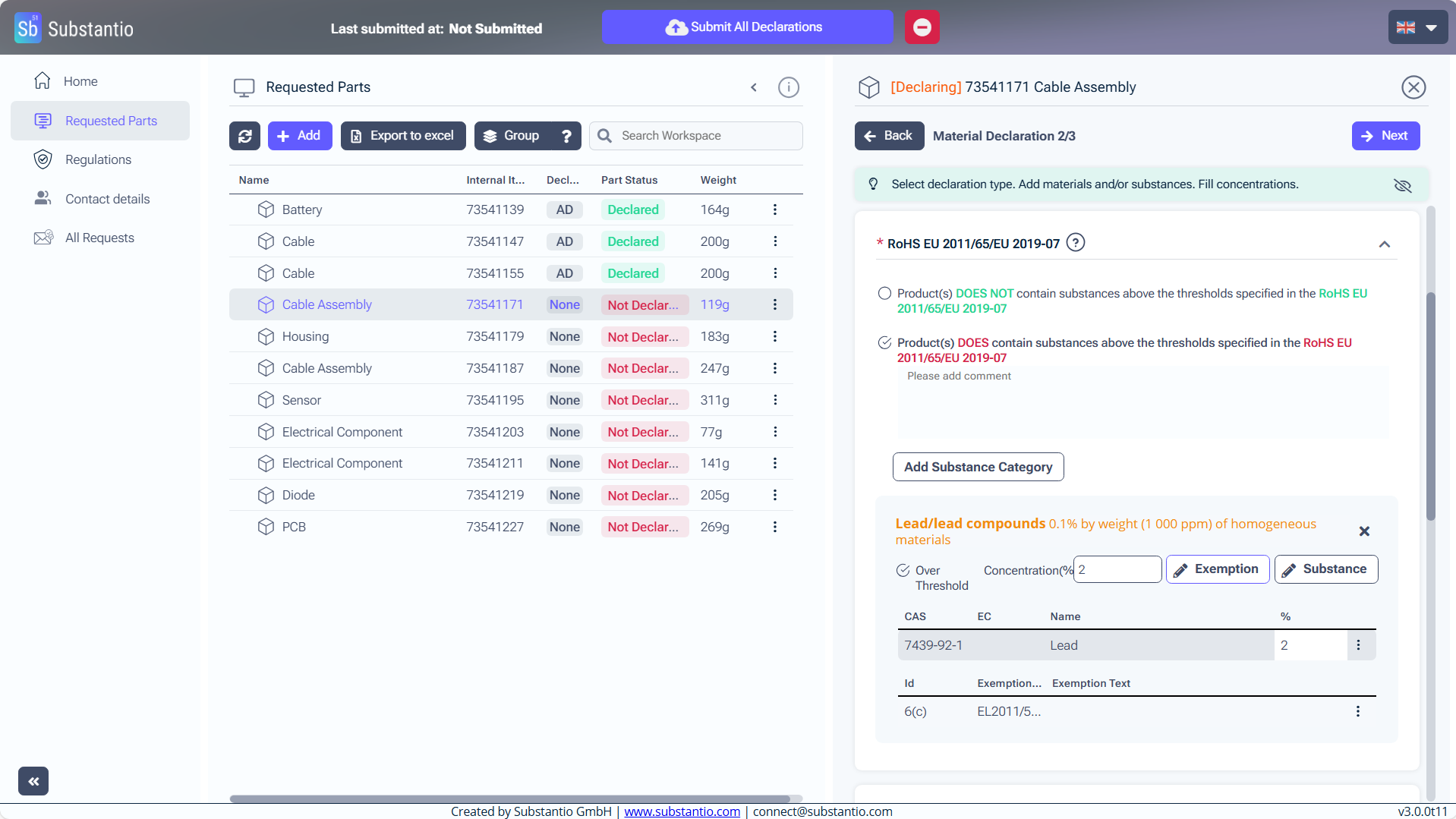Open All Requests in sidebar
Image resolution: width=1456 pixels, height=819 pixels.
(99, 238)
